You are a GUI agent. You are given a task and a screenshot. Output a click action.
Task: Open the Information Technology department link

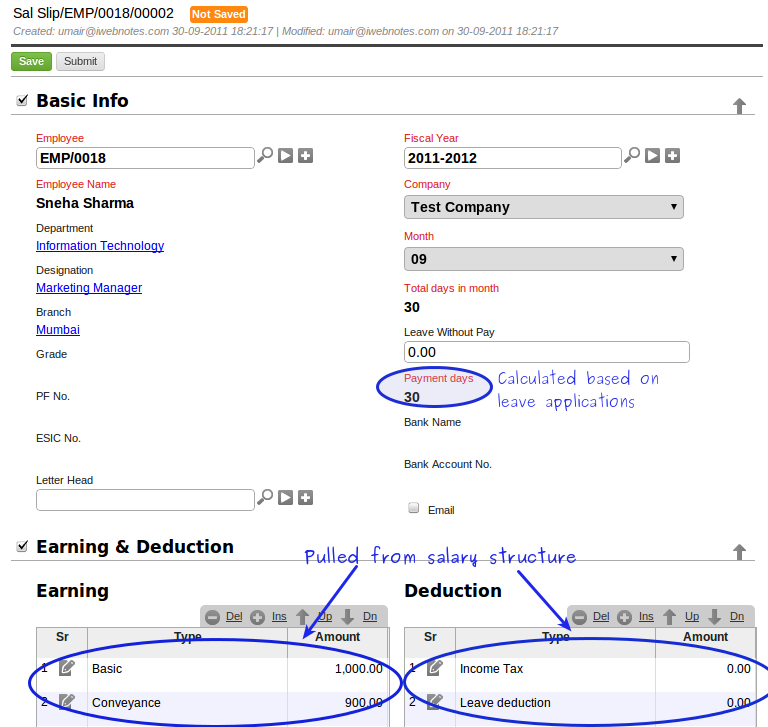[x=100, y=246]
